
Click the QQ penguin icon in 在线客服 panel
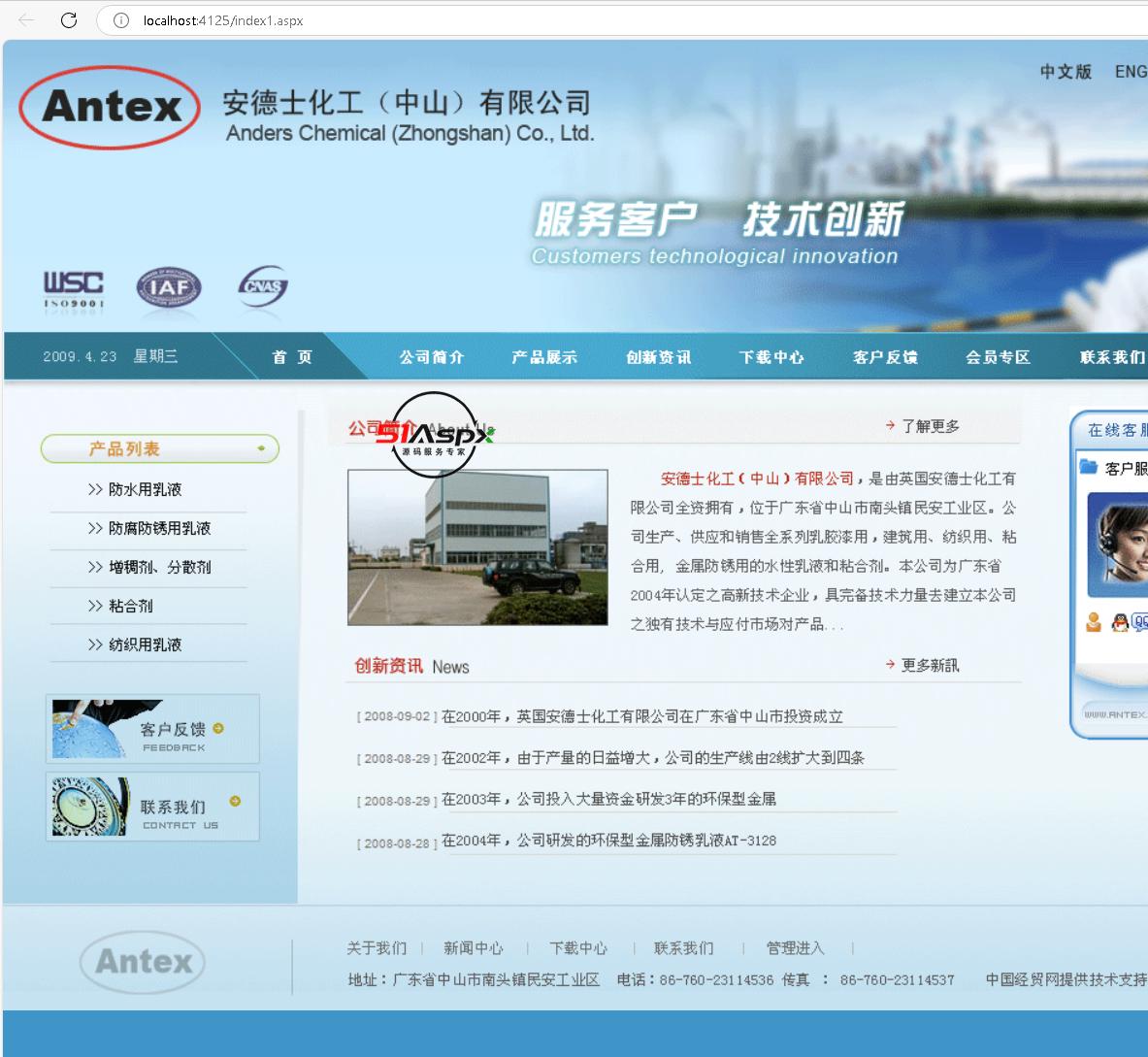(1120, 622)
